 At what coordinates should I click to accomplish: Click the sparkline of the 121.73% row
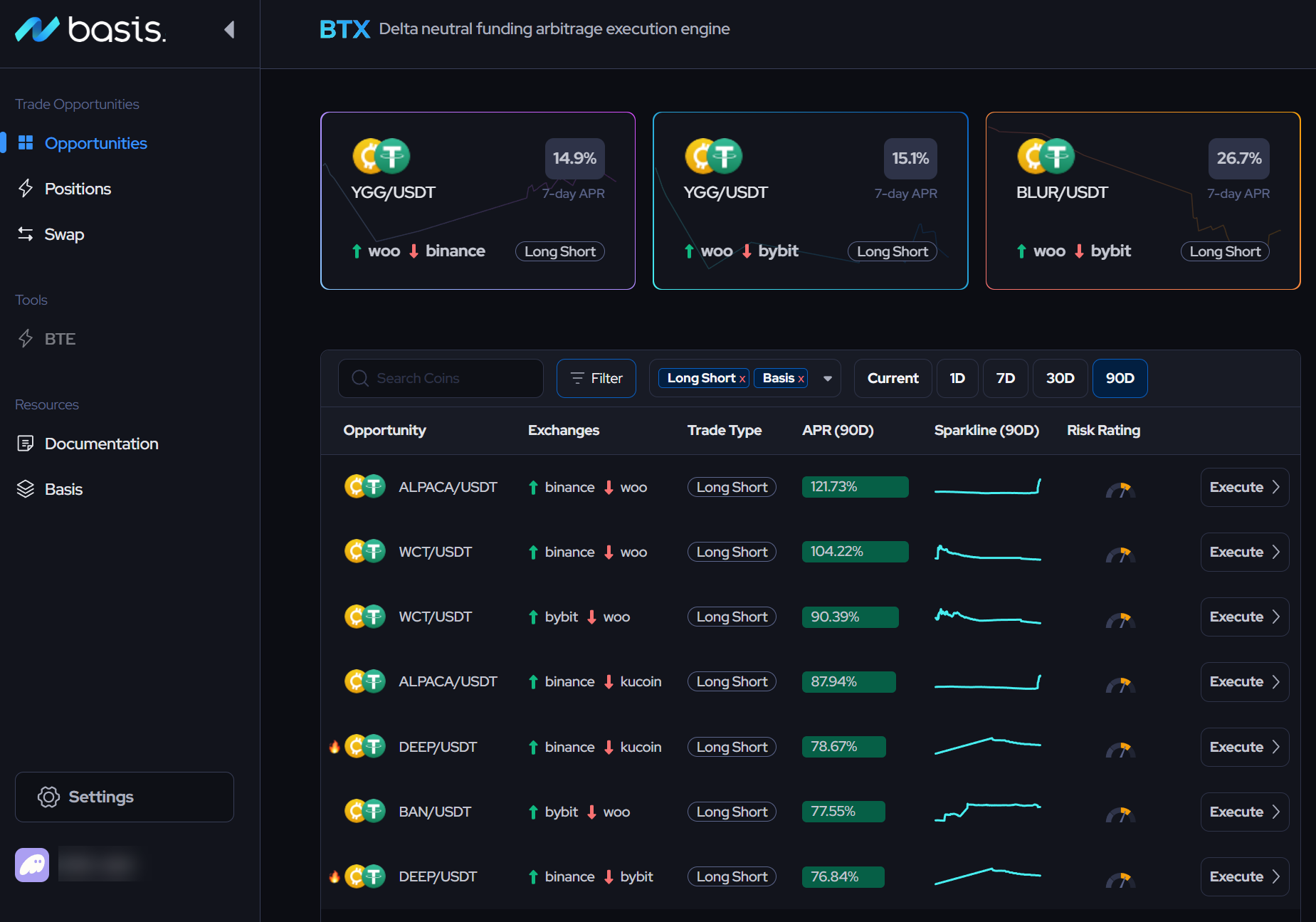click(x=988, y=487)
